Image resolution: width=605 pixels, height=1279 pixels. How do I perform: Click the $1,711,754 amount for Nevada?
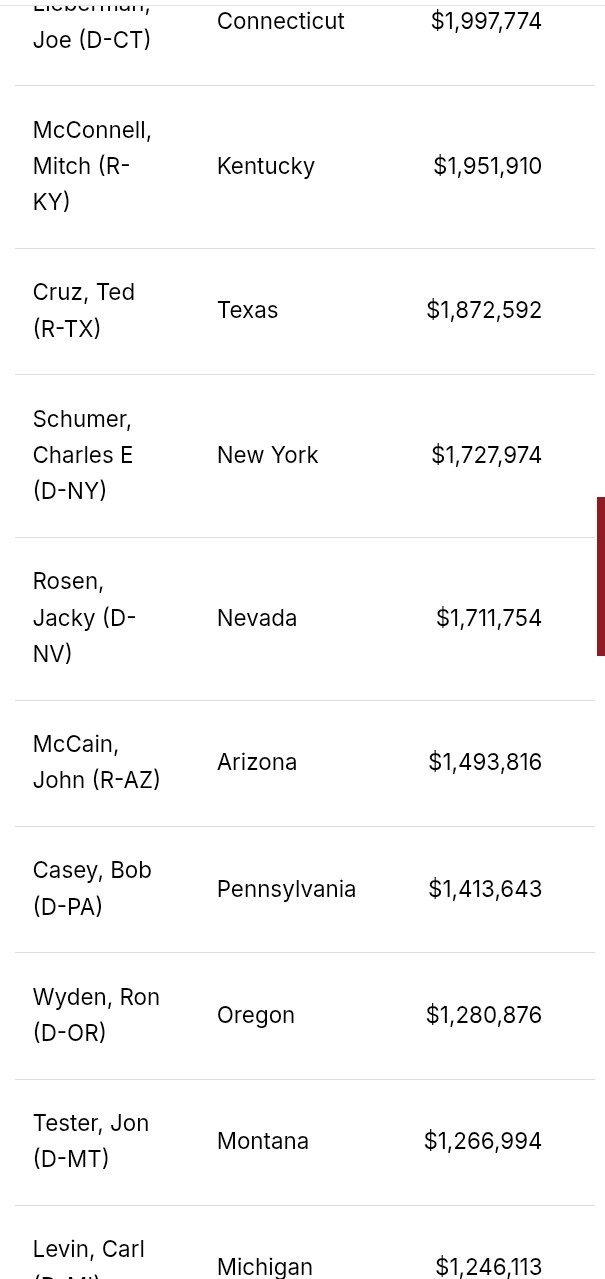489,618
